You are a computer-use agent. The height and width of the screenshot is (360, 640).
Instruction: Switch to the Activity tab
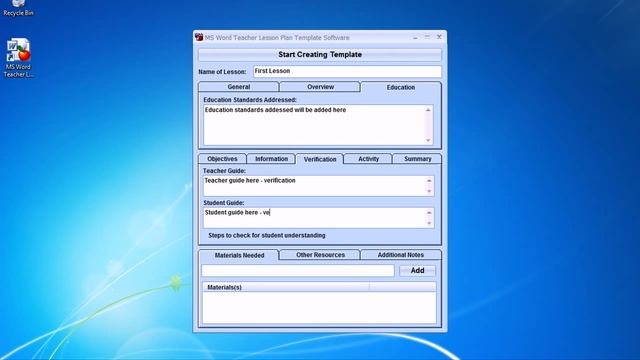click(x=368, y=159)
